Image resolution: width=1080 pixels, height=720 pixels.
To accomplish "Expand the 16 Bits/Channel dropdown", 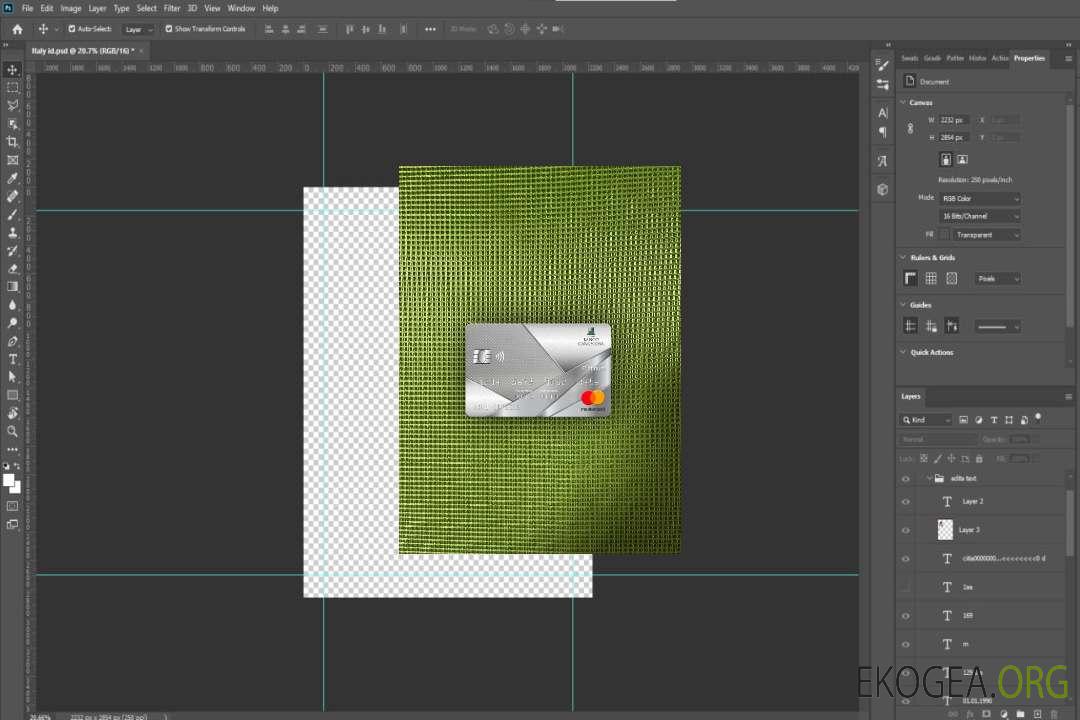I will [981, 216].
